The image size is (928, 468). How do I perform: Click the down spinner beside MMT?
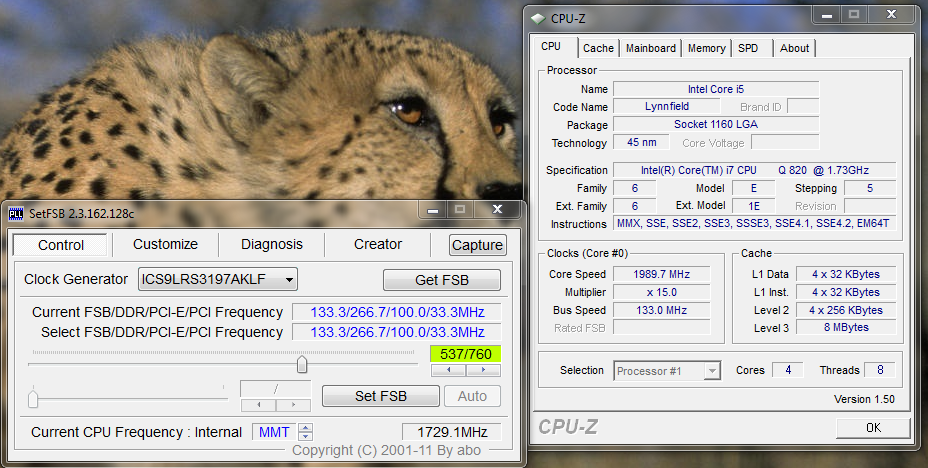(306, 437)
